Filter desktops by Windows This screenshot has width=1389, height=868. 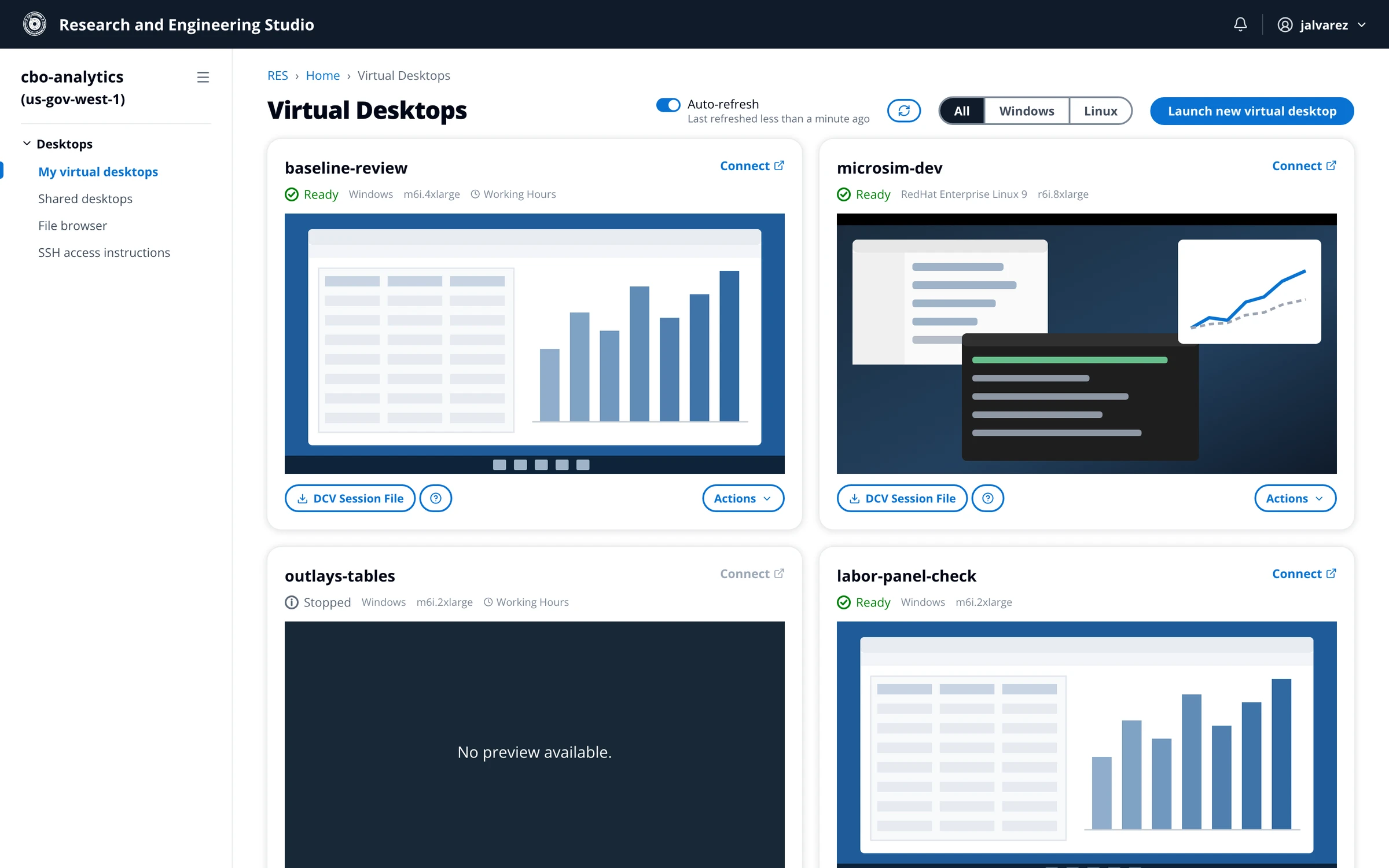click(x=1026, y=111)
